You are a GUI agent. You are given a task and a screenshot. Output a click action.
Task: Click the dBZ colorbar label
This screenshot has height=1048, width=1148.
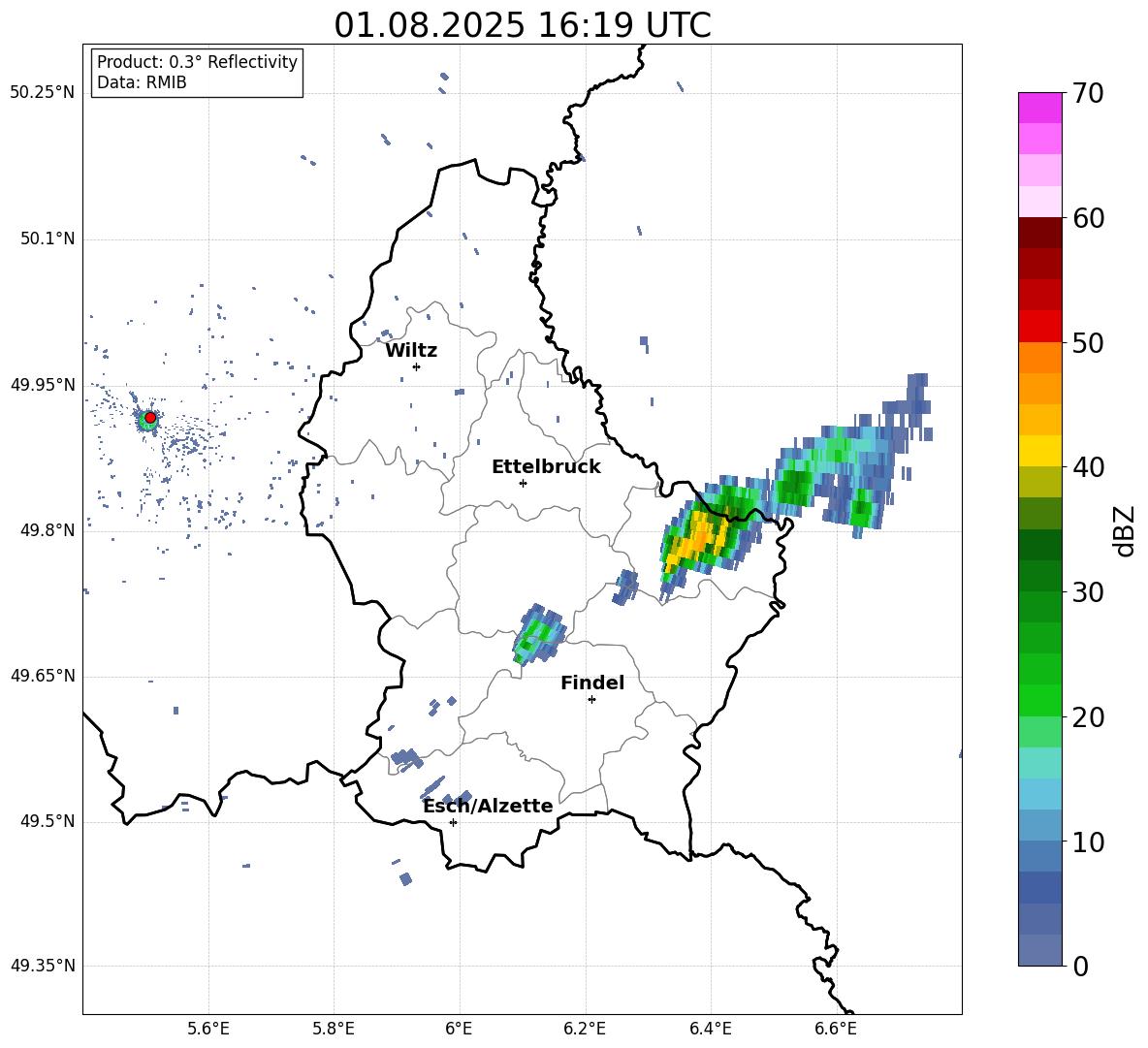(1125, 531)
